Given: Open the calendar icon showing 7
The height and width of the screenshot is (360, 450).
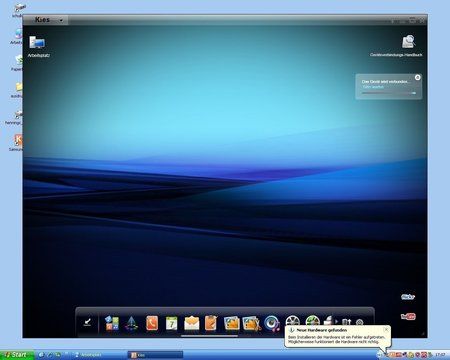Looking at the screenshot, I should click(x=172, y=323).
